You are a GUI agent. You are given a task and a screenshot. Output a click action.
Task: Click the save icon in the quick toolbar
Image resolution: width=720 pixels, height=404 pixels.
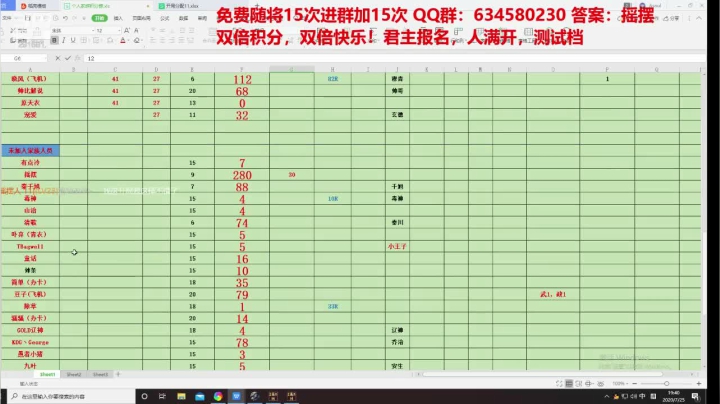28,18
